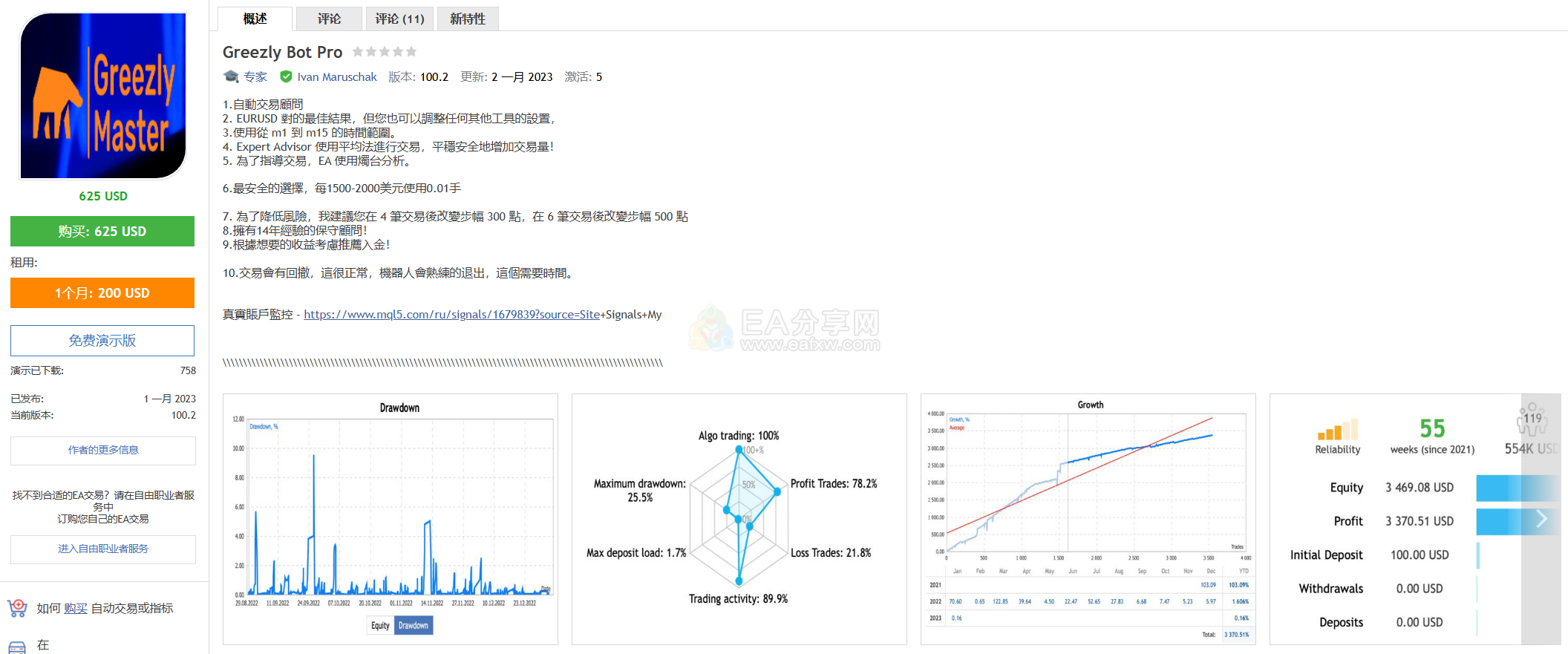Click the shopping cart icon beside 如何购买
The image size is (1568, 654).
(x=17, y=608)
